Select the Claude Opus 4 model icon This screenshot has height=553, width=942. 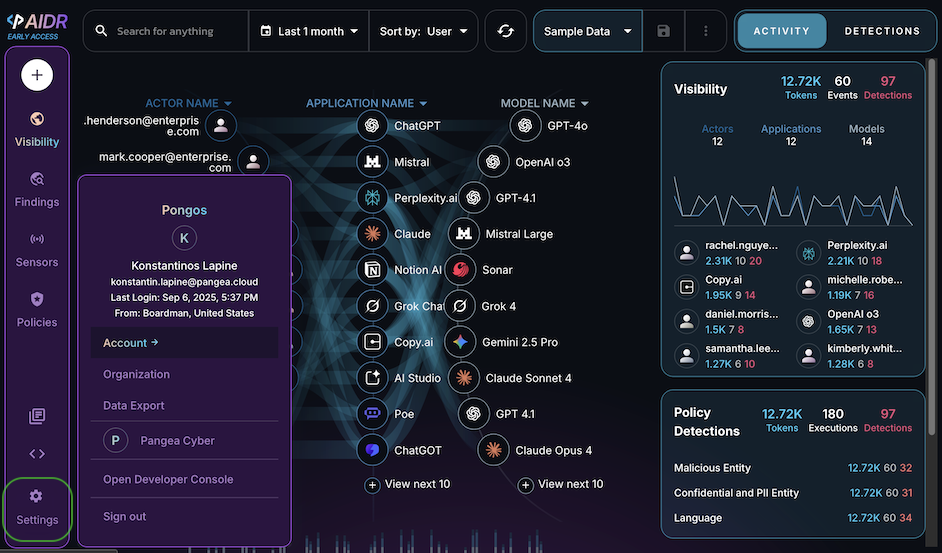[x=493, y=450]
